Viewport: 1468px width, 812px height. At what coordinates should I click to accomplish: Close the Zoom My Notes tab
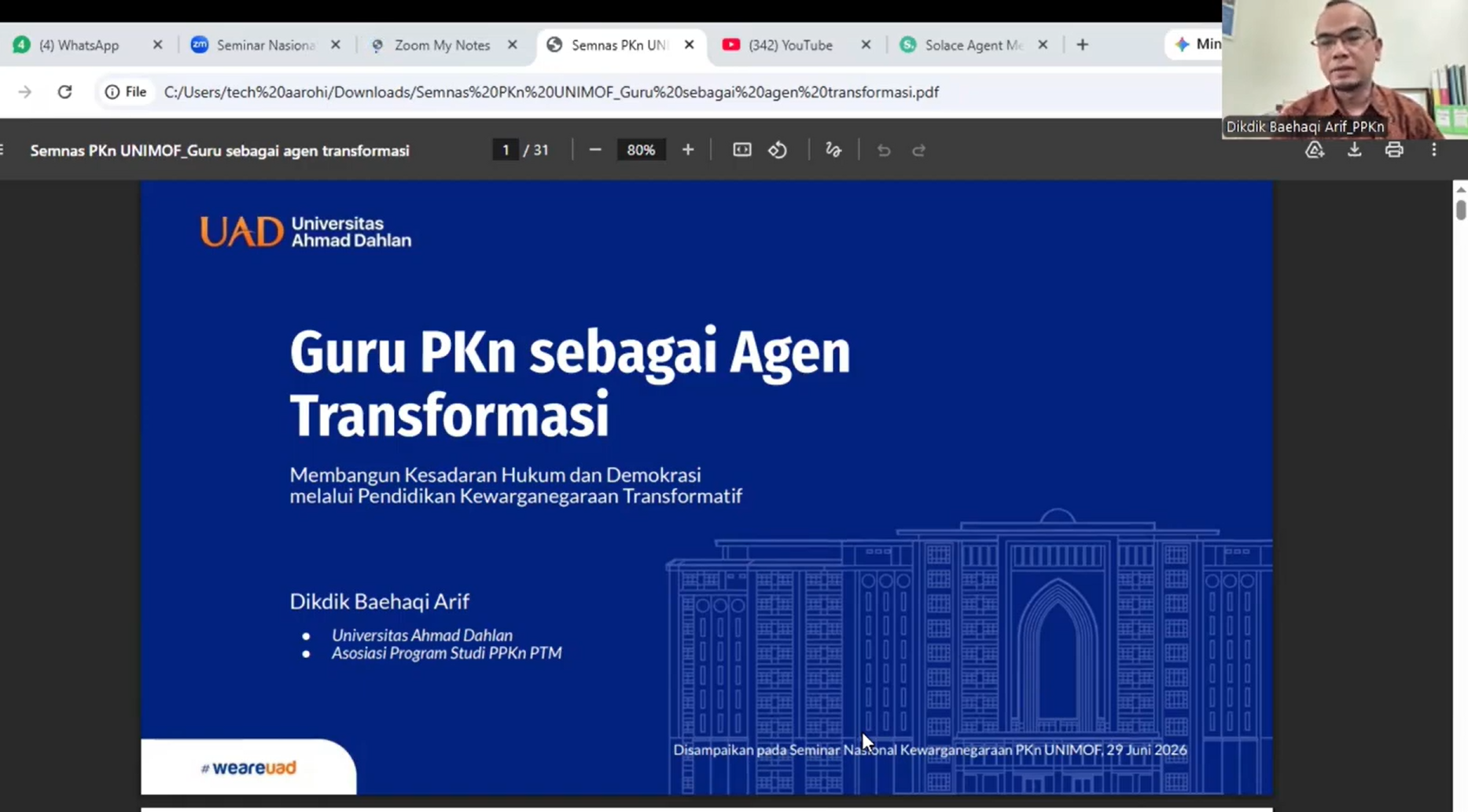[x=512, y=45]
